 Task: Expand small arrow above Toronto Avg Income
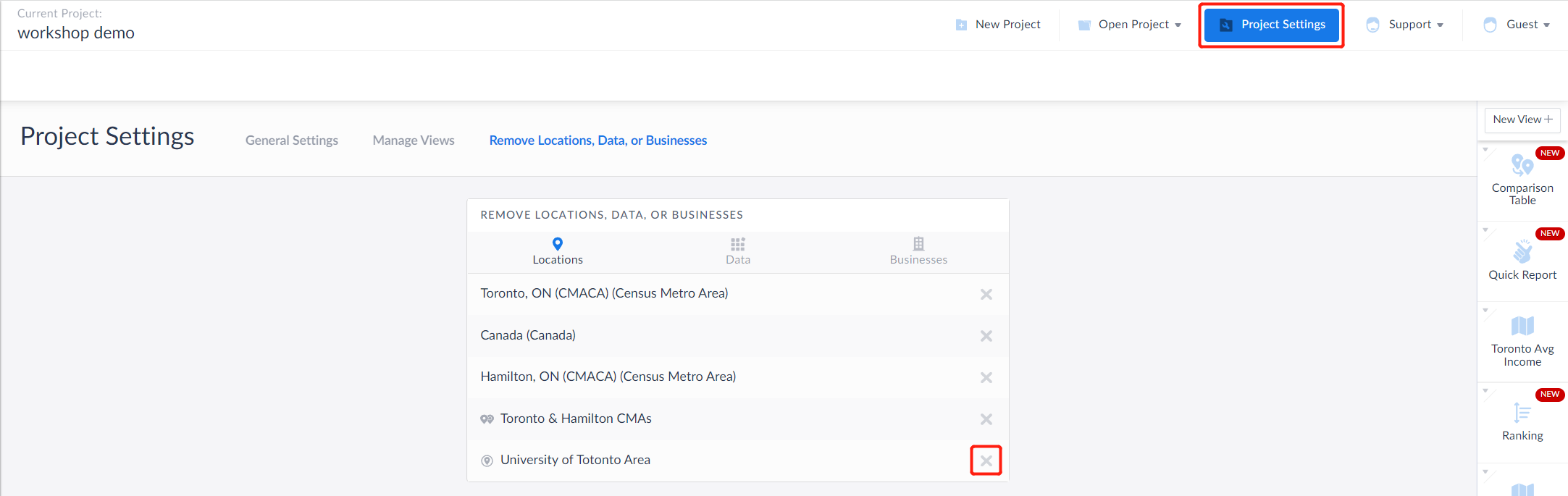point(1485,311)
